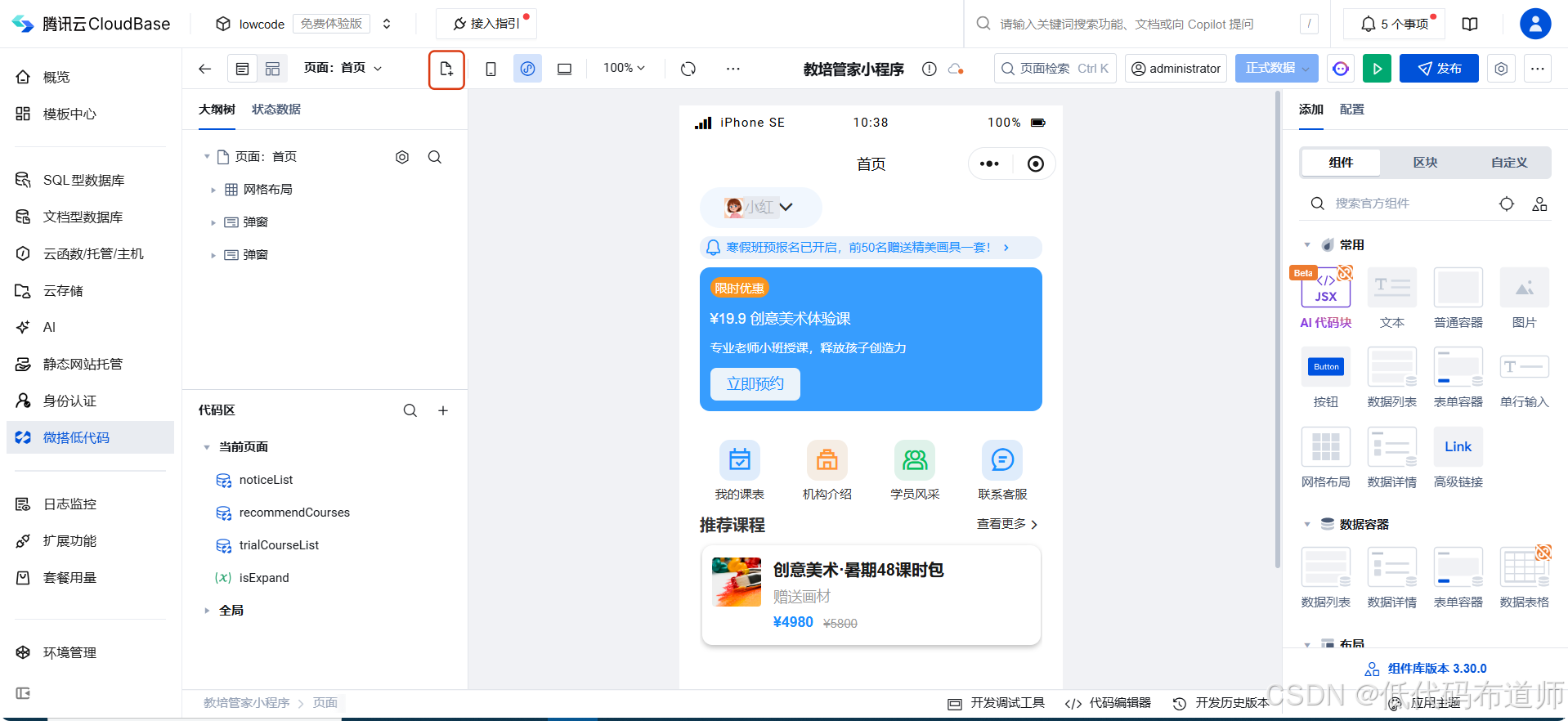The height and width of the screenshot is (721, 1568).
Task: Open the far right more menu icon
Action: click(x=1537, y=69)
